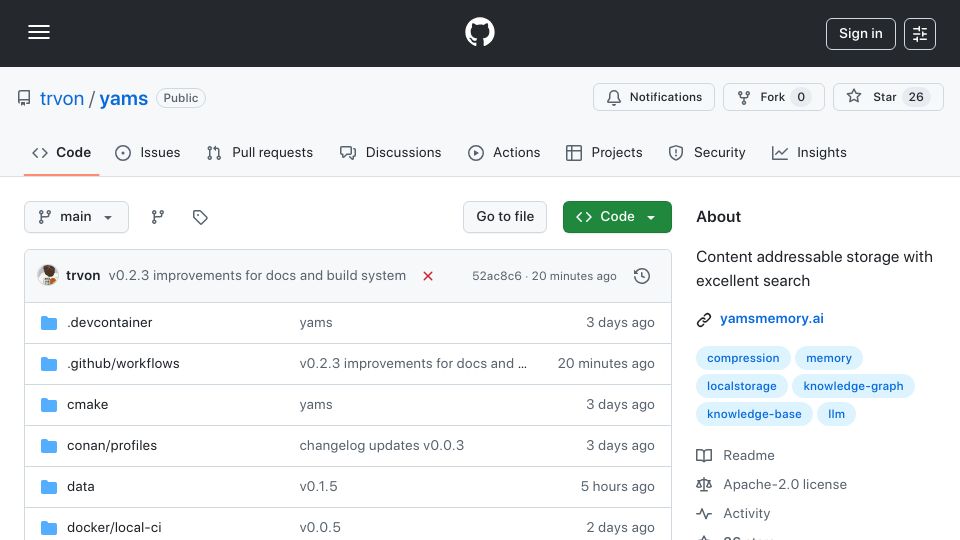
Task: Open the appearance settings icon beside Sign in
Action: pyautogui.click(x=920, y=34)
